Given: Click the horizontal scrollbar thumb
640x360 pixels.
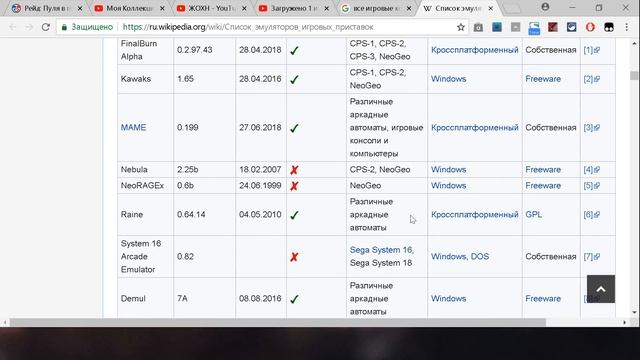Looking at the screenshot, I should pyautogui.click(x=278, y=322).
